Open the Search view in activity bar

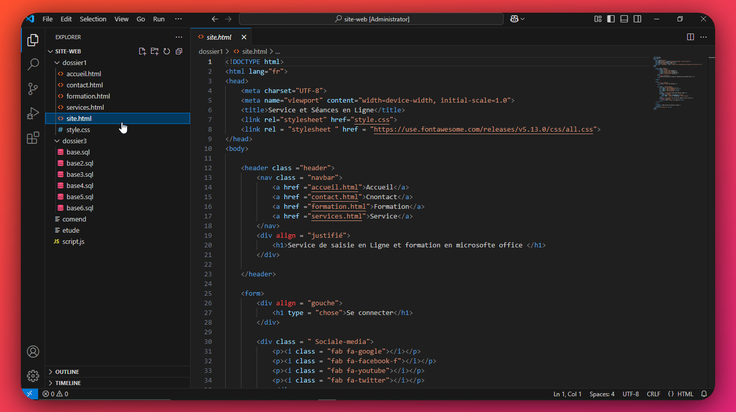tap(33, 64)
